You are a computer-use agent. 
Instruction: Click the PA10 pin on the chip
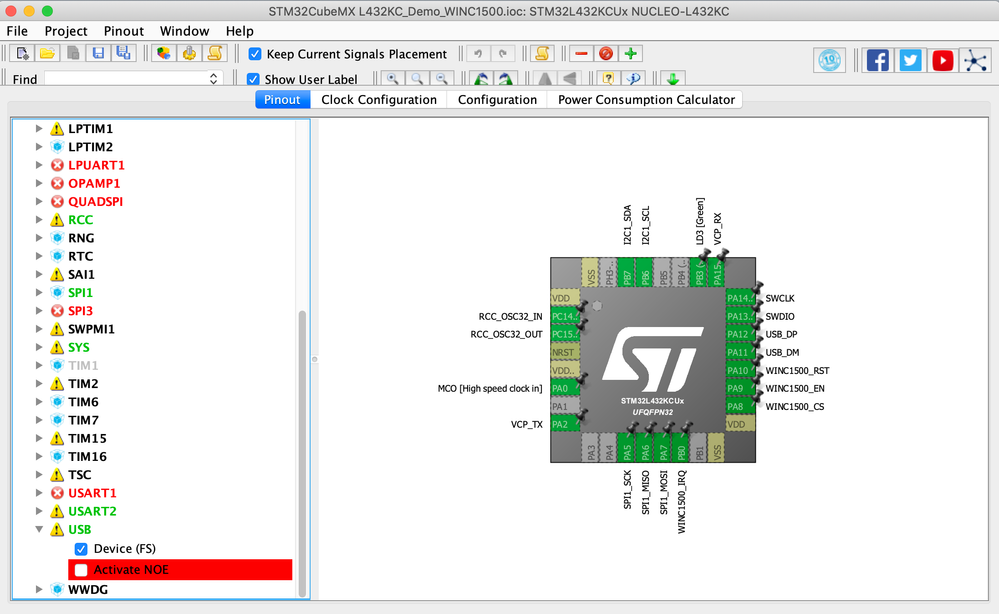(740, 370)
